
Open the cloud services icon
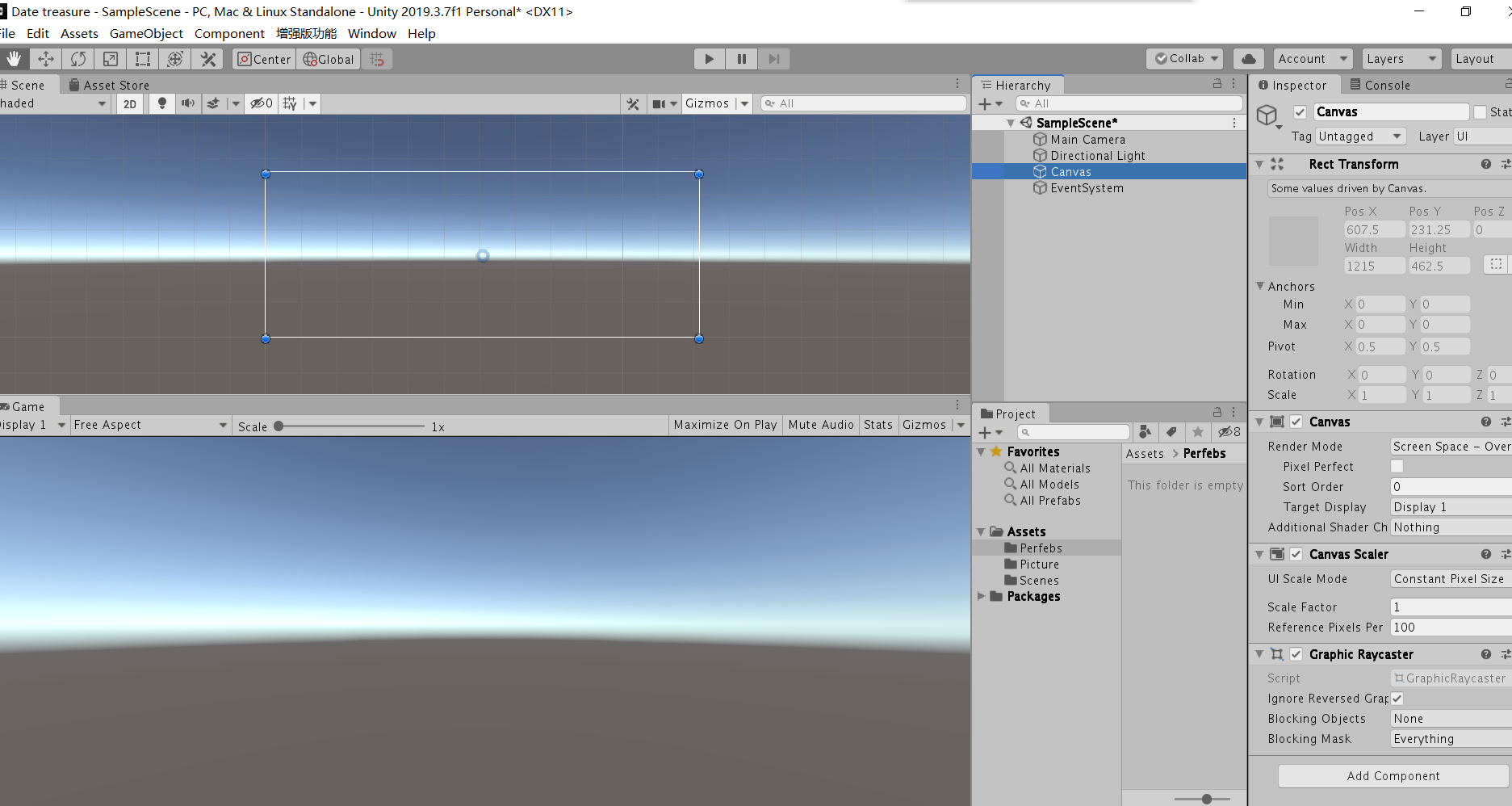(1248, 59)
